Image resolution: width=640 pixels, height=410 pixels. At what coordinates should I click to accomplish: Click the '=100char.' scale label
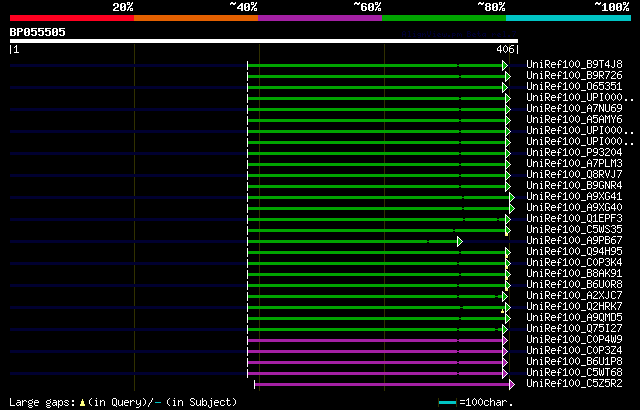click(486, 402)
